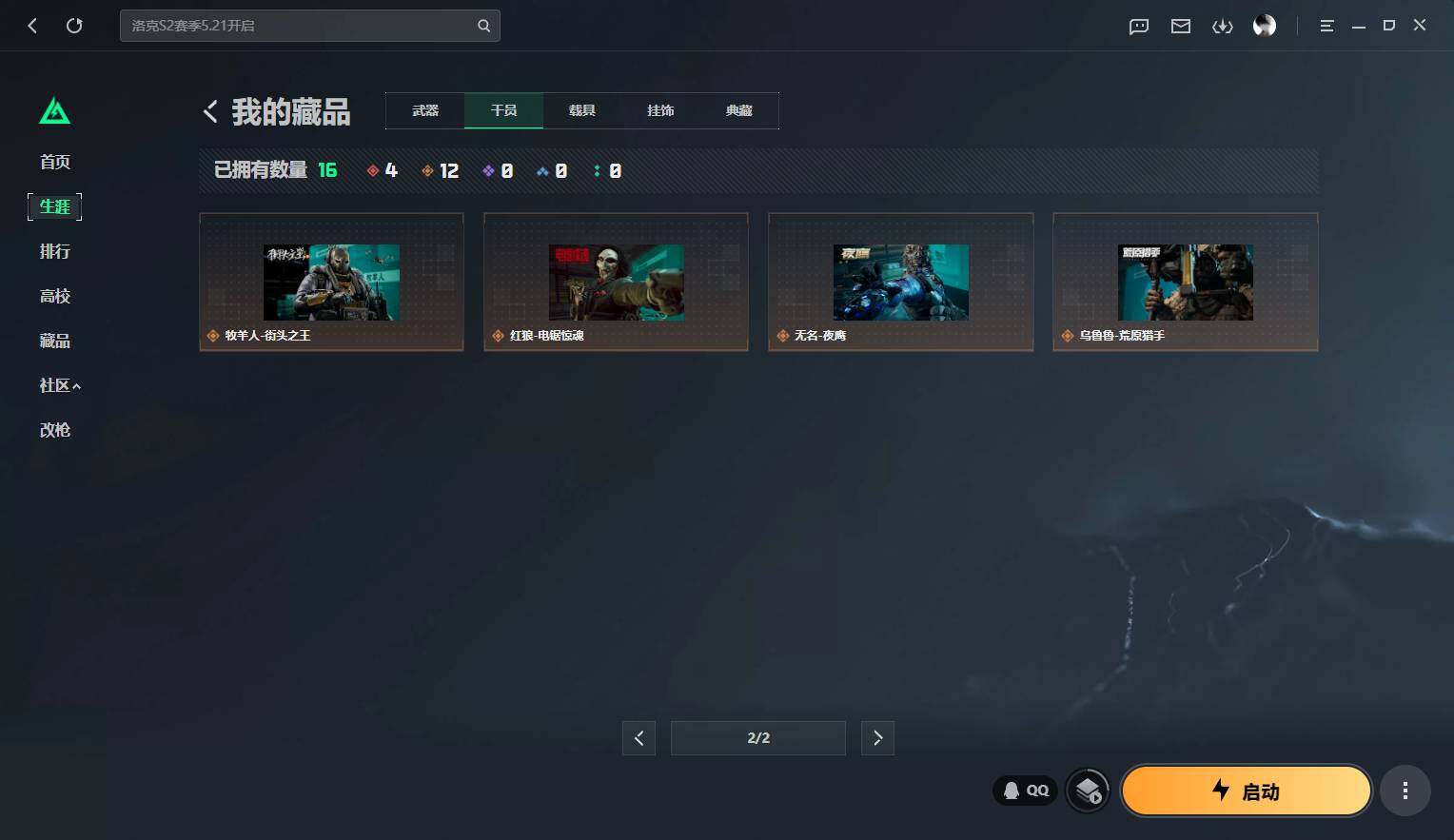Select the 干员 tab
Screen dimensions: 1454x840
click(x=503, y=110)
